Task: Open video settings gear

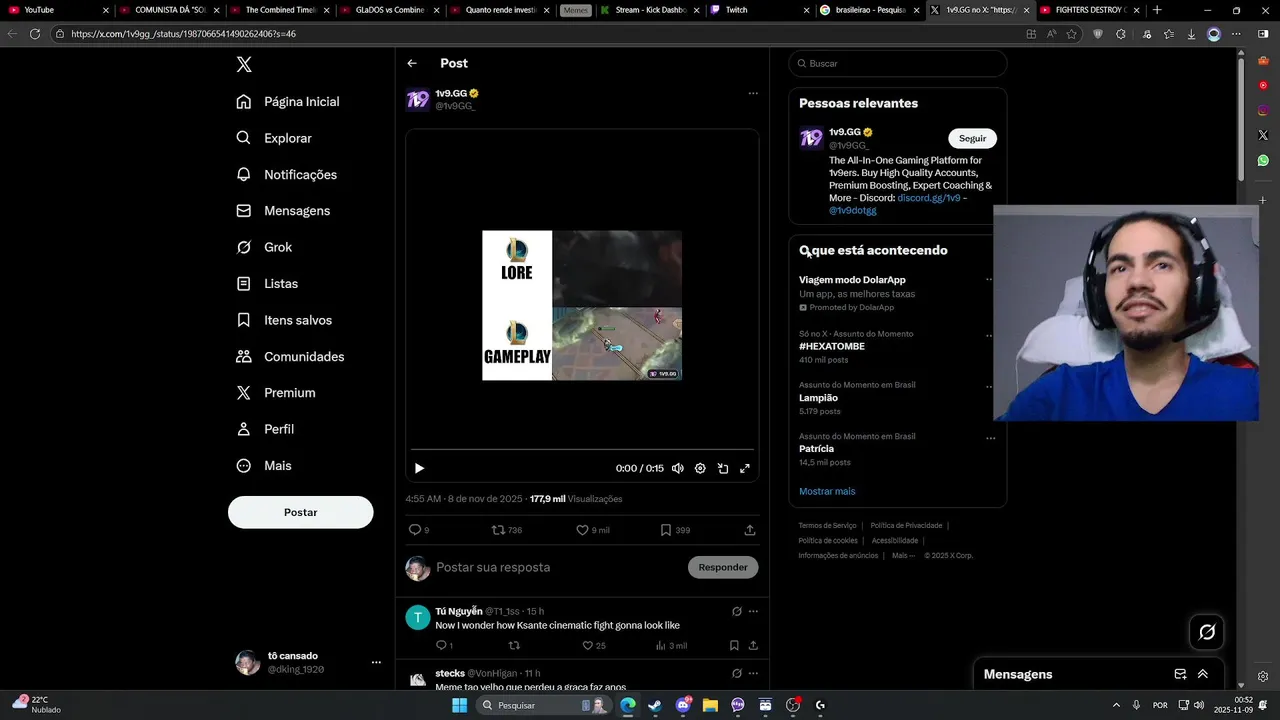Action: click(x=700, y=468)
